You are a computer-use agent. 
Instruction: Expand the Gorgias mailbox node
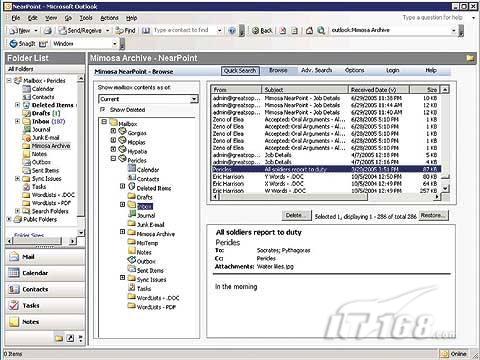tap(113, 131)
